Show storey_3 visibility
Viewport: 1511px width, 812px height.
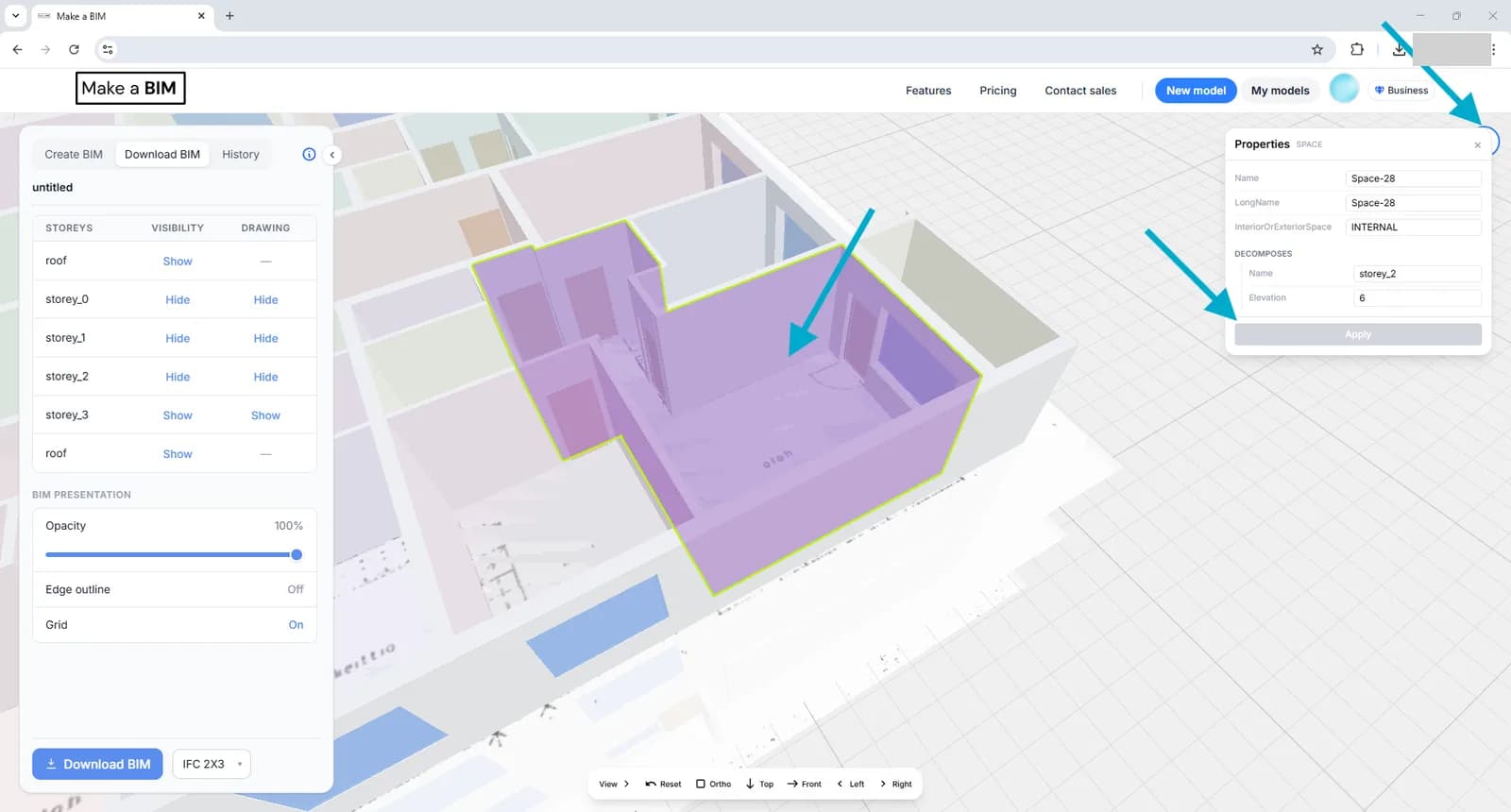(178, 415)
